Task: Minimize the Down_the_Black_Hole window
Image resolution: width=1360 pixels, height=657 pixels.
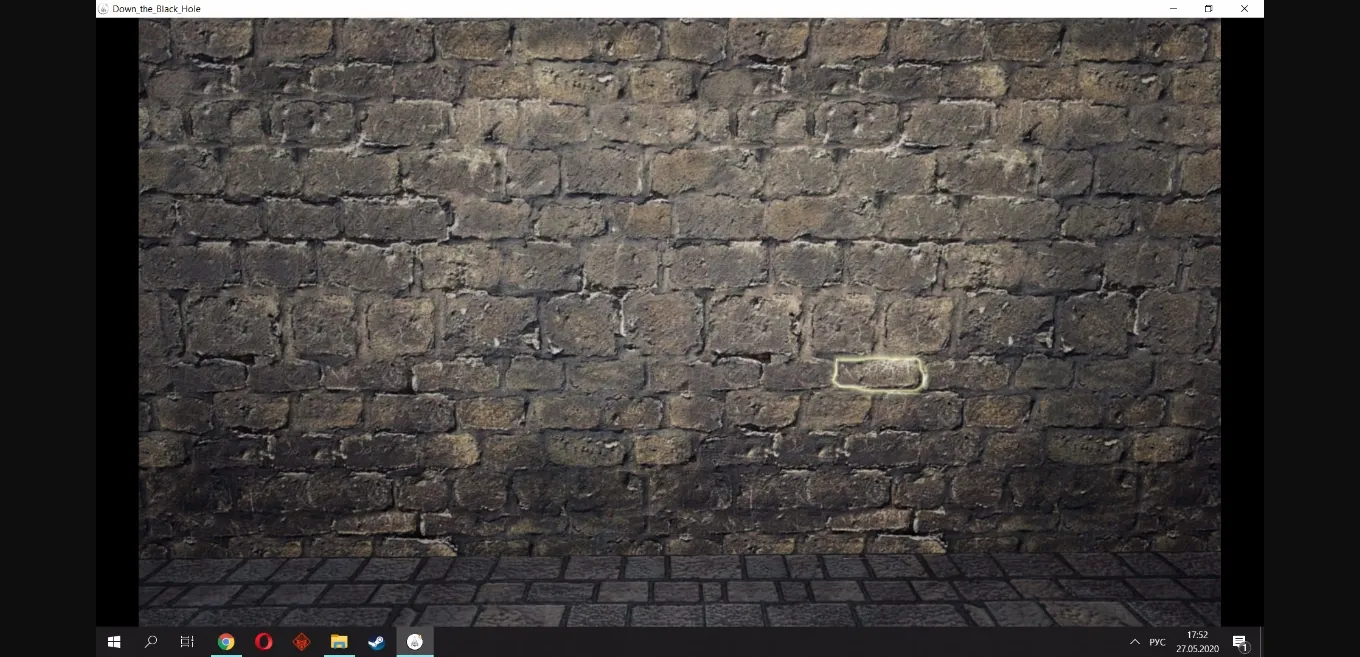Action: [x=1173, y=9]
